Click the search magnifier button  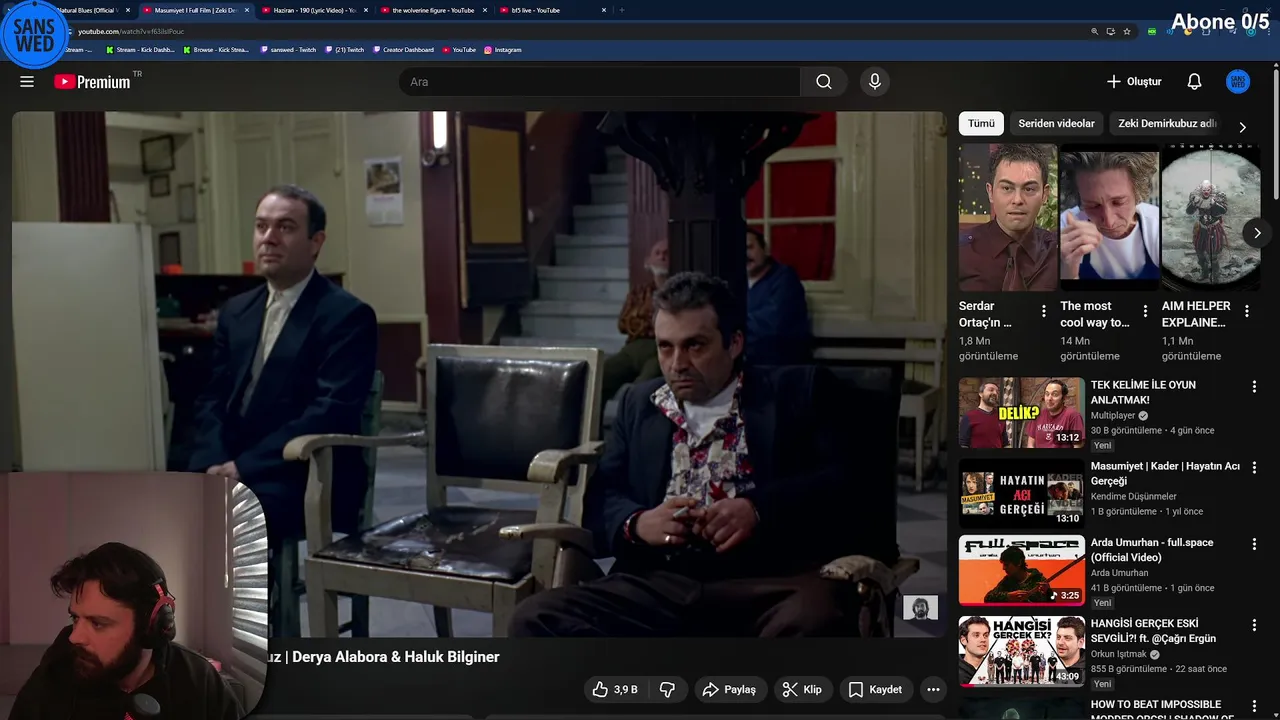(824, 82)
